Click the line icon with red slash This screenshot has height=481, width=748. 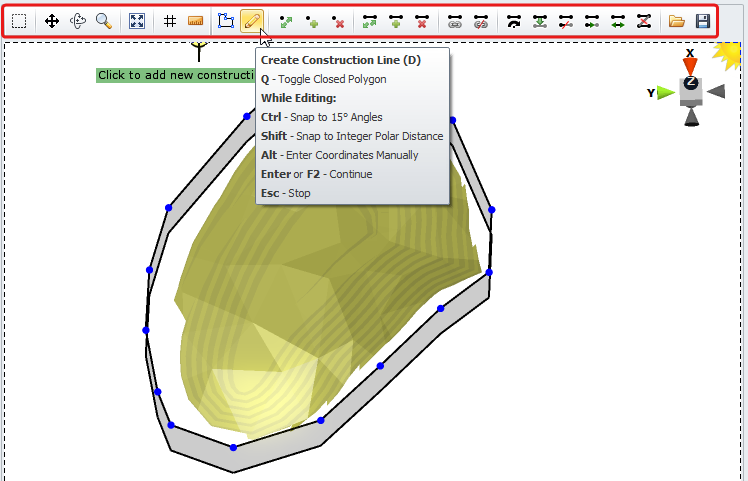(566, 21)
